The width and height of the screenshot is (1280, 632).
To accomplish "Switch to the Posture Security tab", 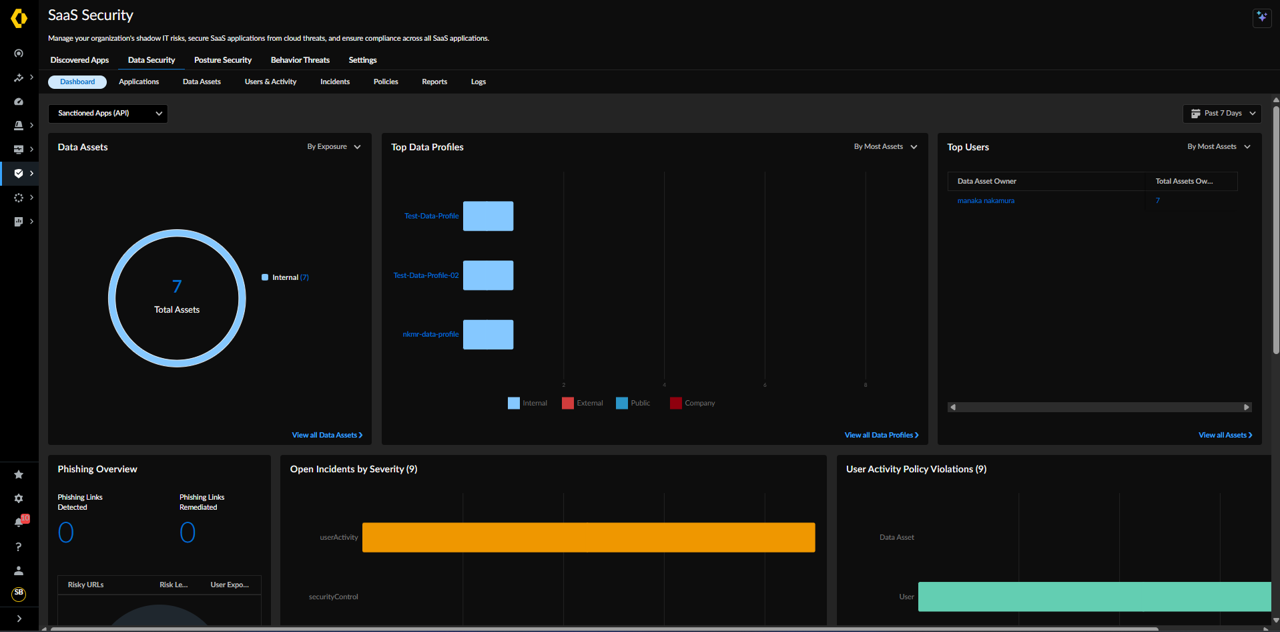I will click(x=223, y=60).
